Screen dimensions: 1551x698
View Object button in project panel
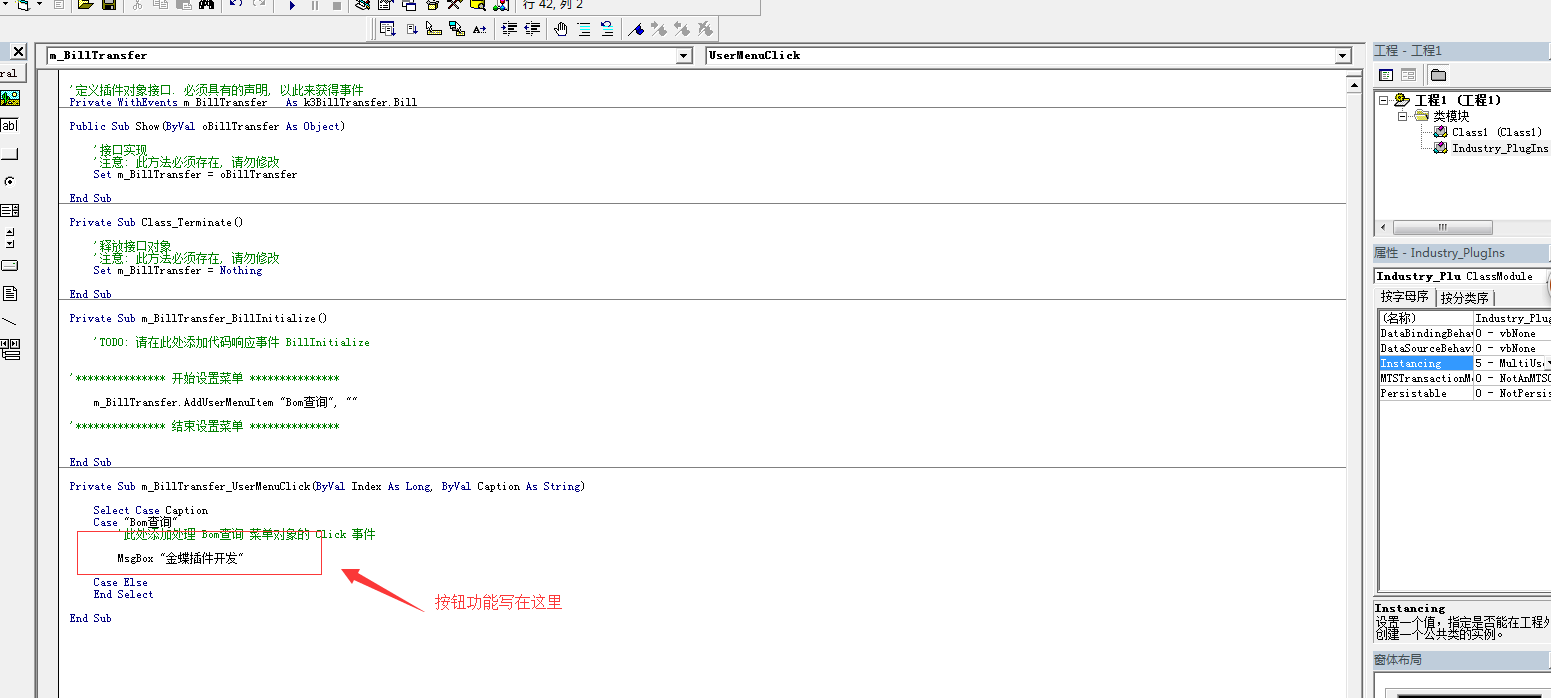coord(1408,75)
